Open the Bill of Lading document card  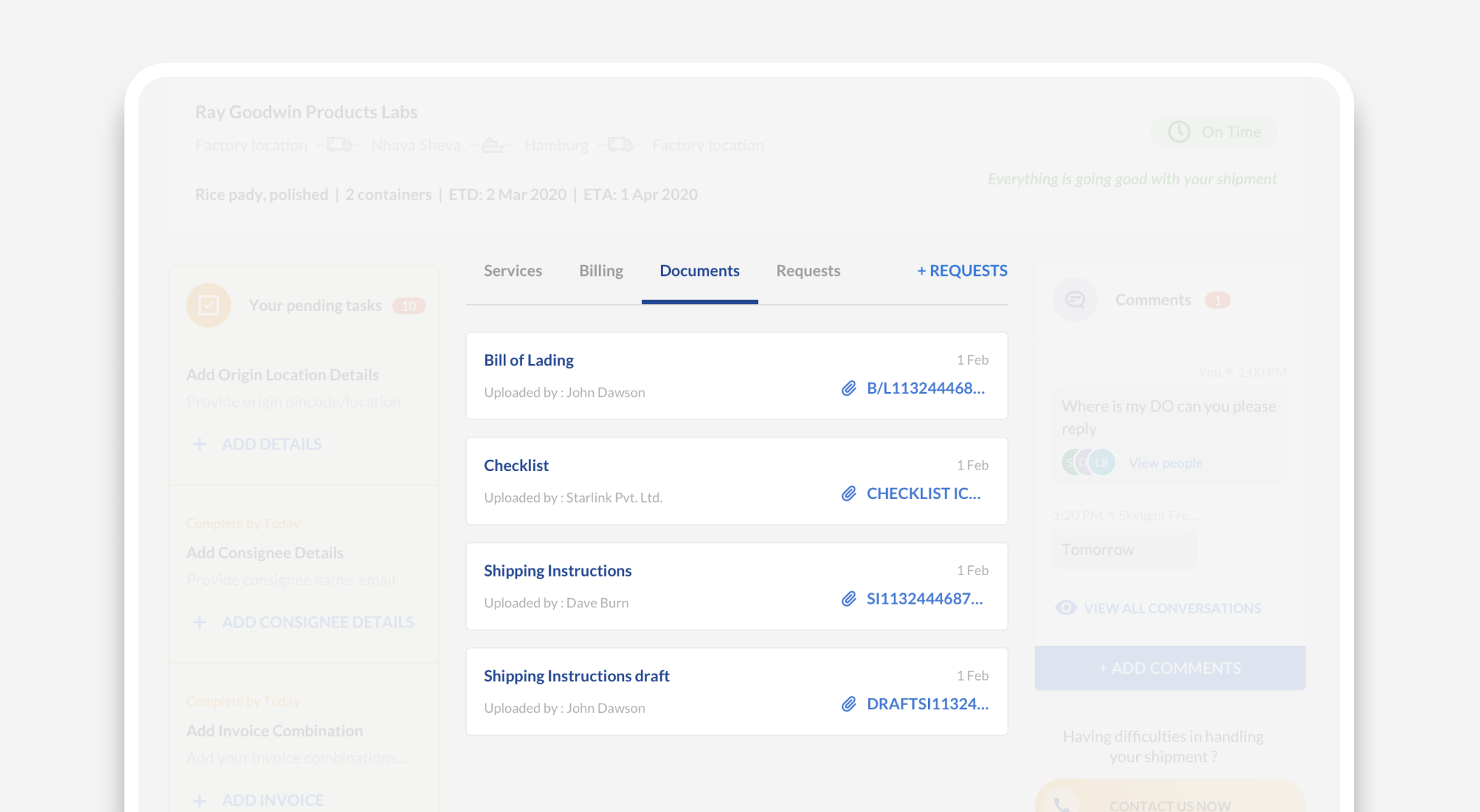[x=529, y=361]
